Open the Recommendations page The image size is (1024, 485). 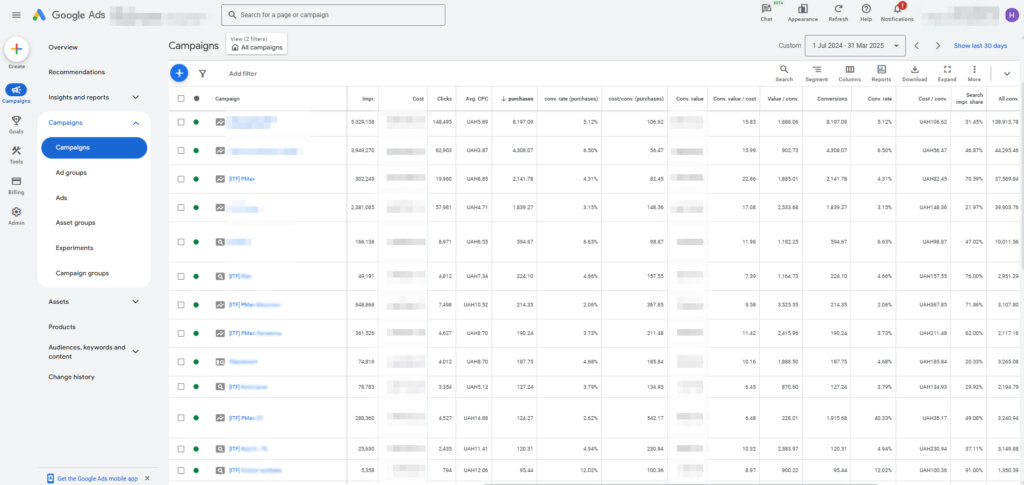click(x=76, y=72)
